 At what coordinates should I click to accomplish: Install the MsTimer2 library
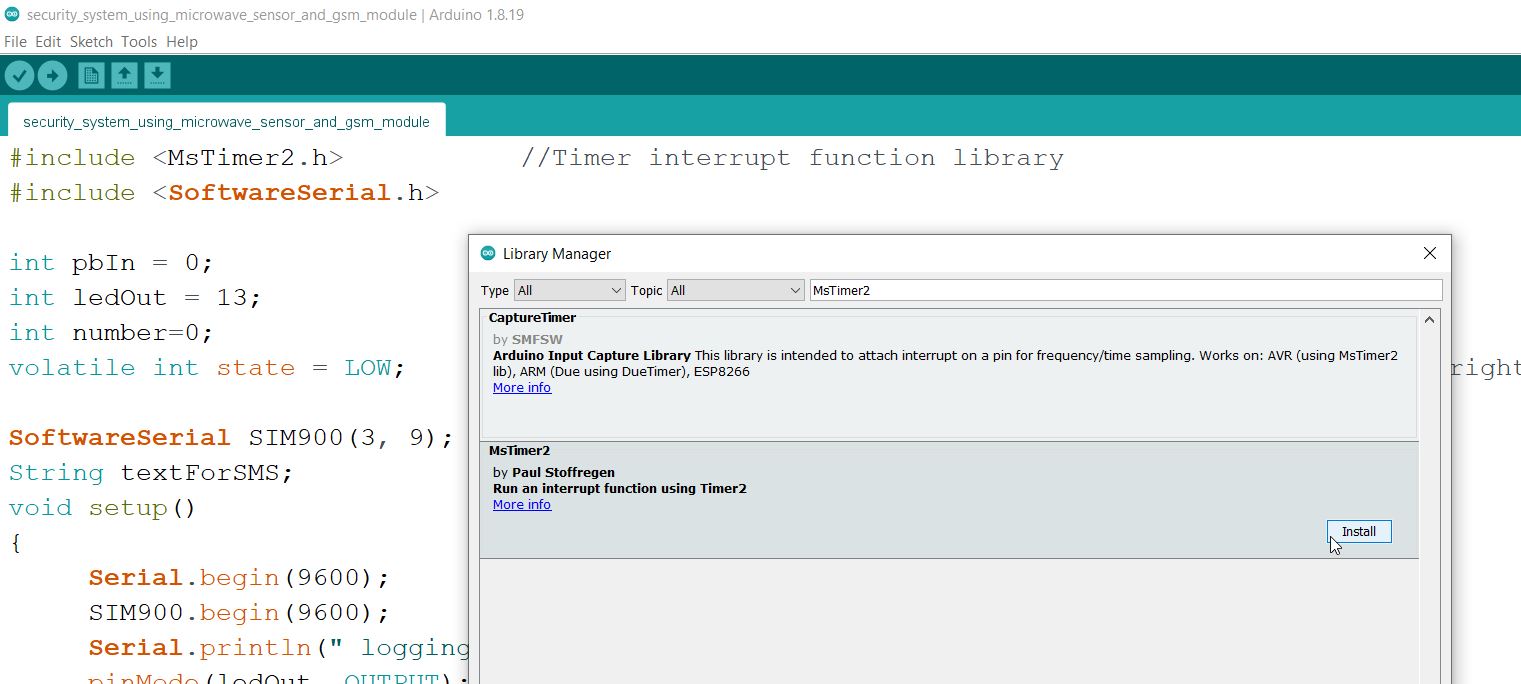tap(1359, 532)
